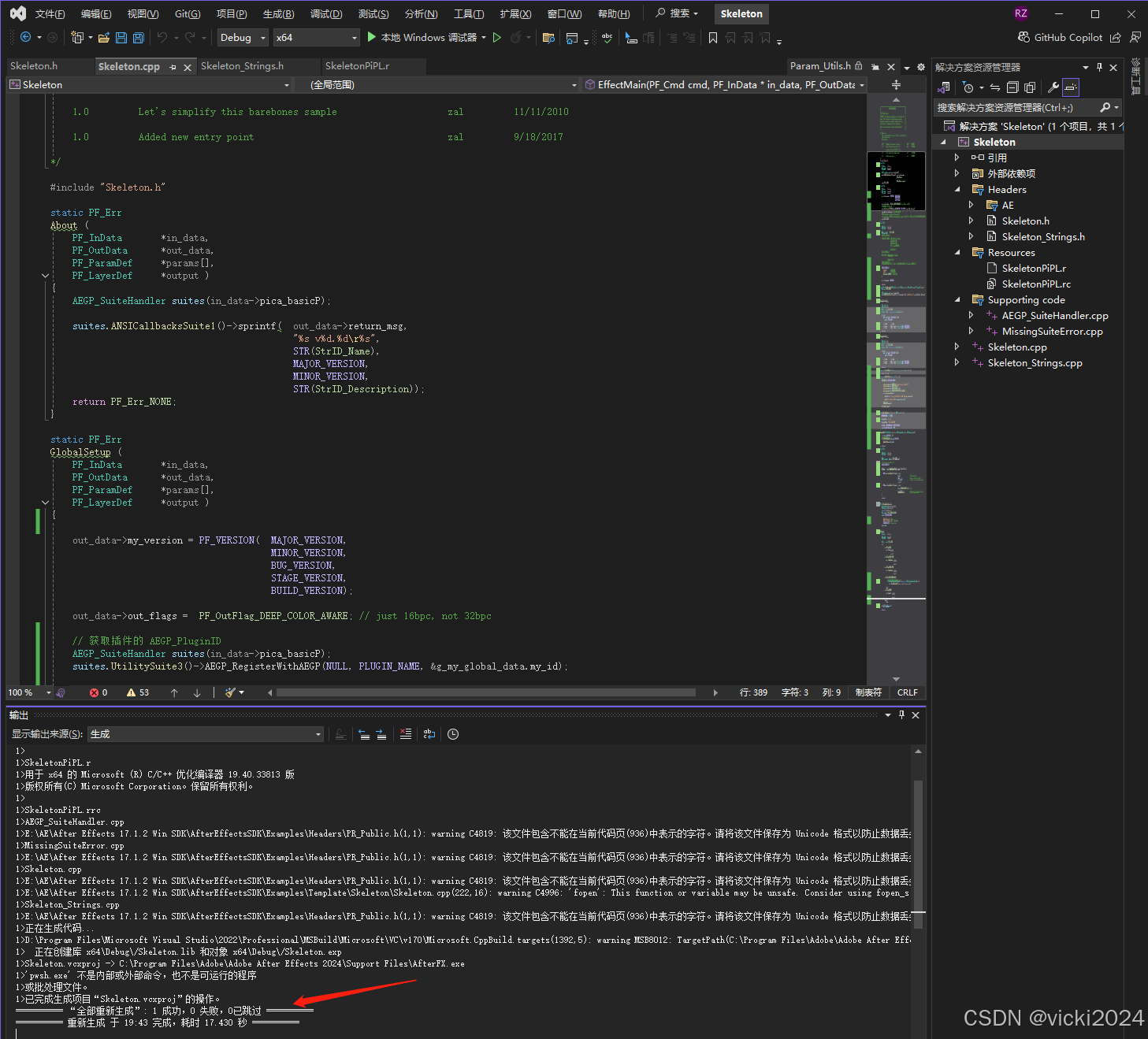Image resolution: width=1148 pixels, height=1039 pixels.
Task: Click the share live icon
Action: [1116, 37]
